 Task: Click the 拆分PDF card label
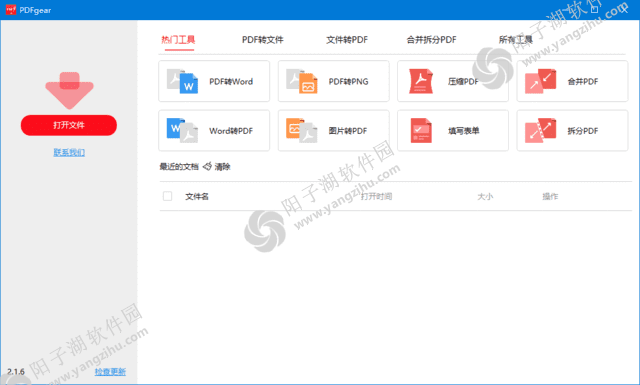point(582,131)
